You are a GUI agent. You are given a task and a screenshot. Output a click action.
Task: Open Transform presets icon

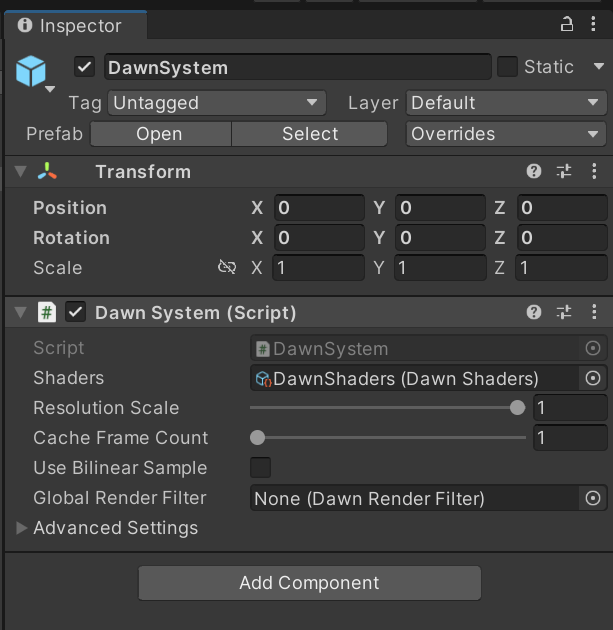[564, 172]
